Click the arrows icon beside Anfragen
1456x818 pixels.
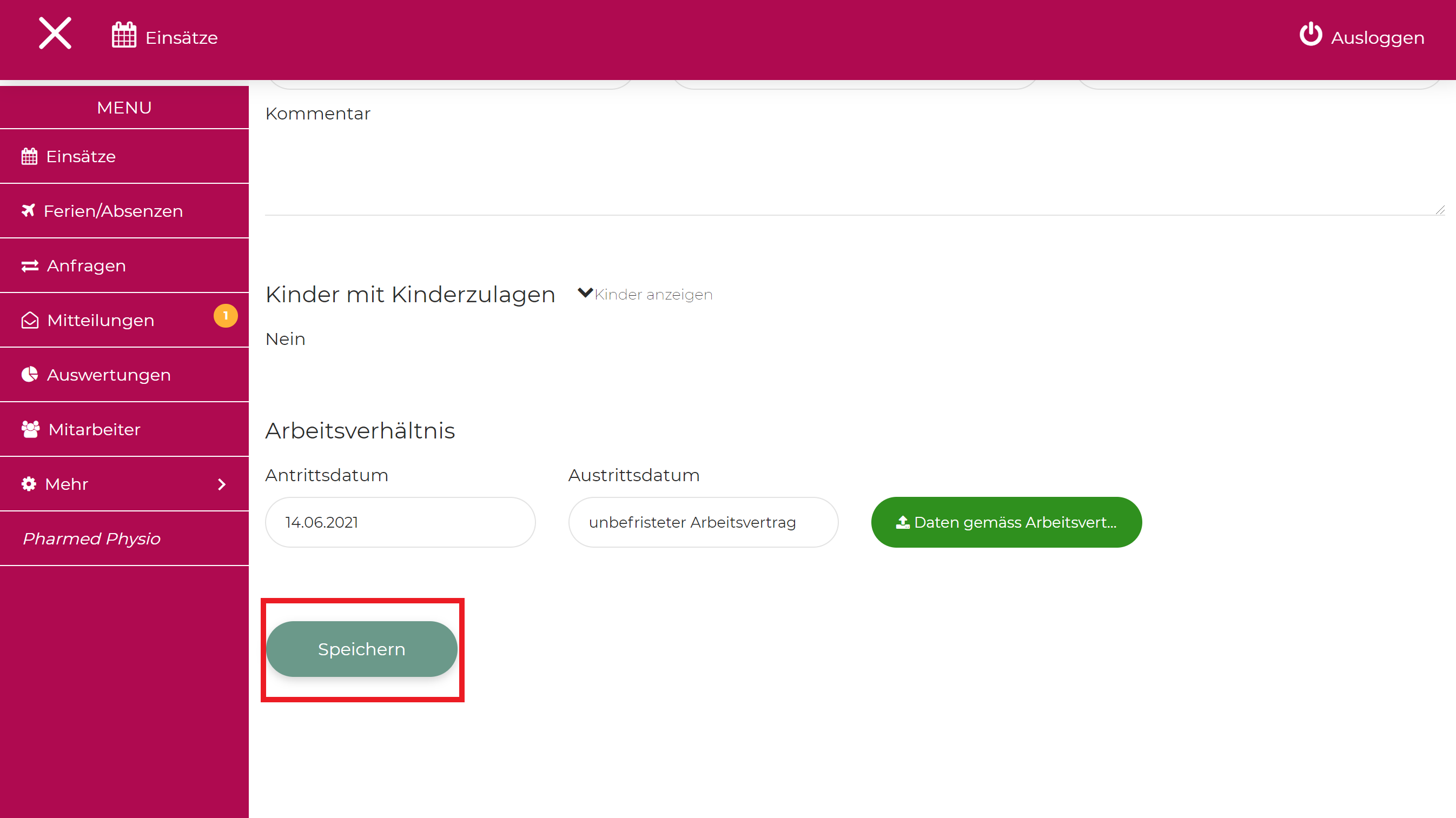29,265
